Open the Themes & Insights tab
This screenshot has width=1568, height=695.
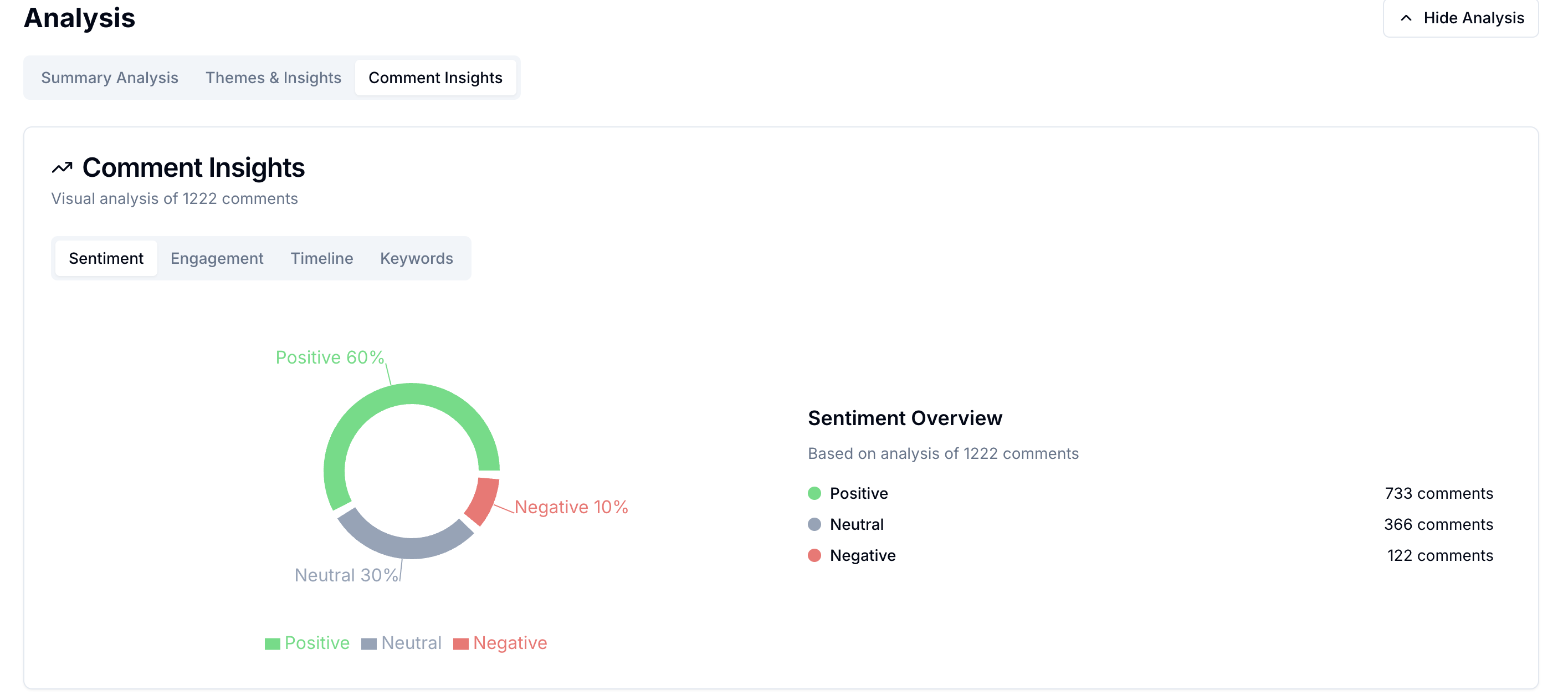point(273,78)
